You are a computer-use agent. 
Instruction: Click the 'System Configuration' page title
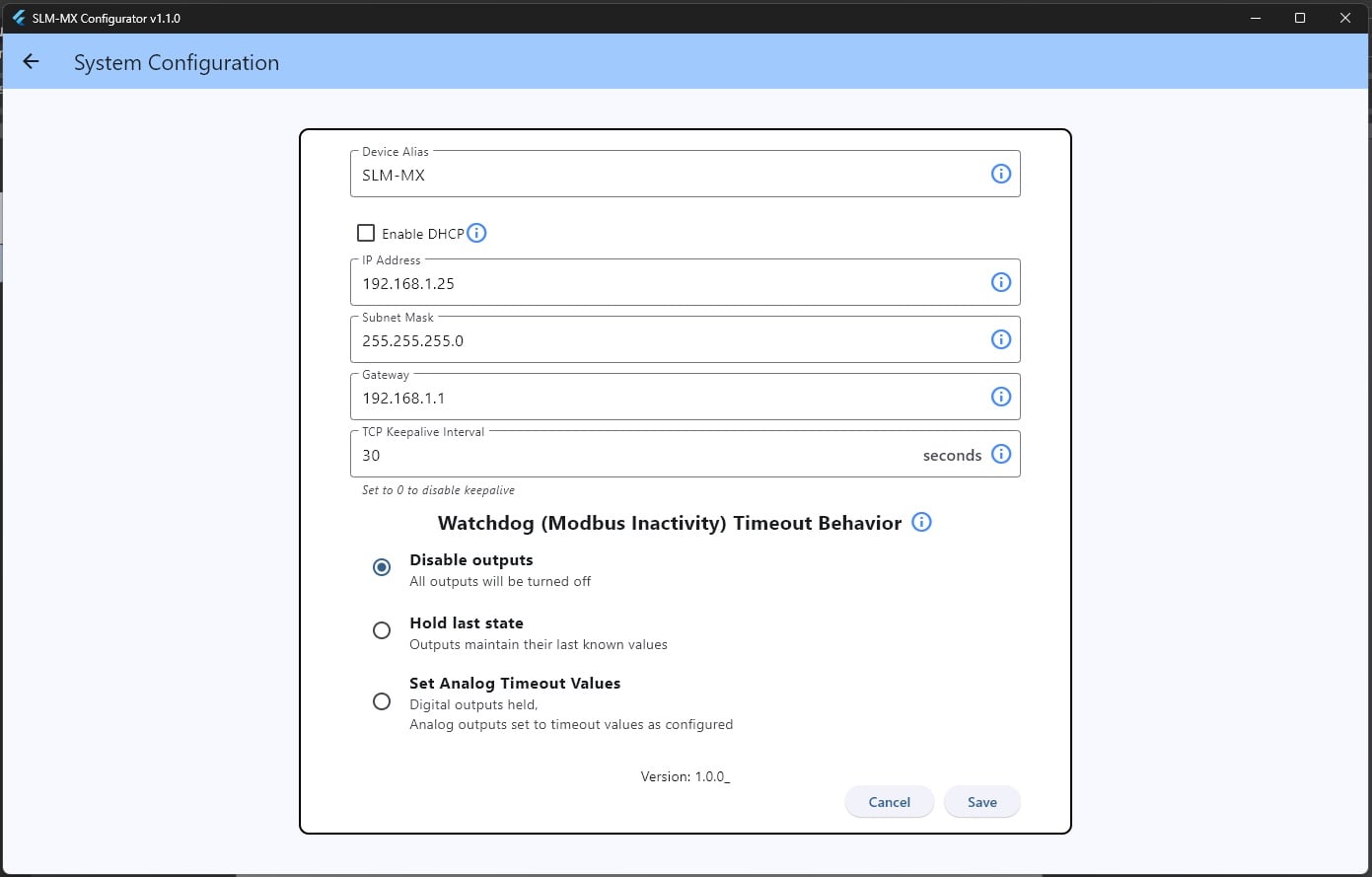(x=177, y=62)
